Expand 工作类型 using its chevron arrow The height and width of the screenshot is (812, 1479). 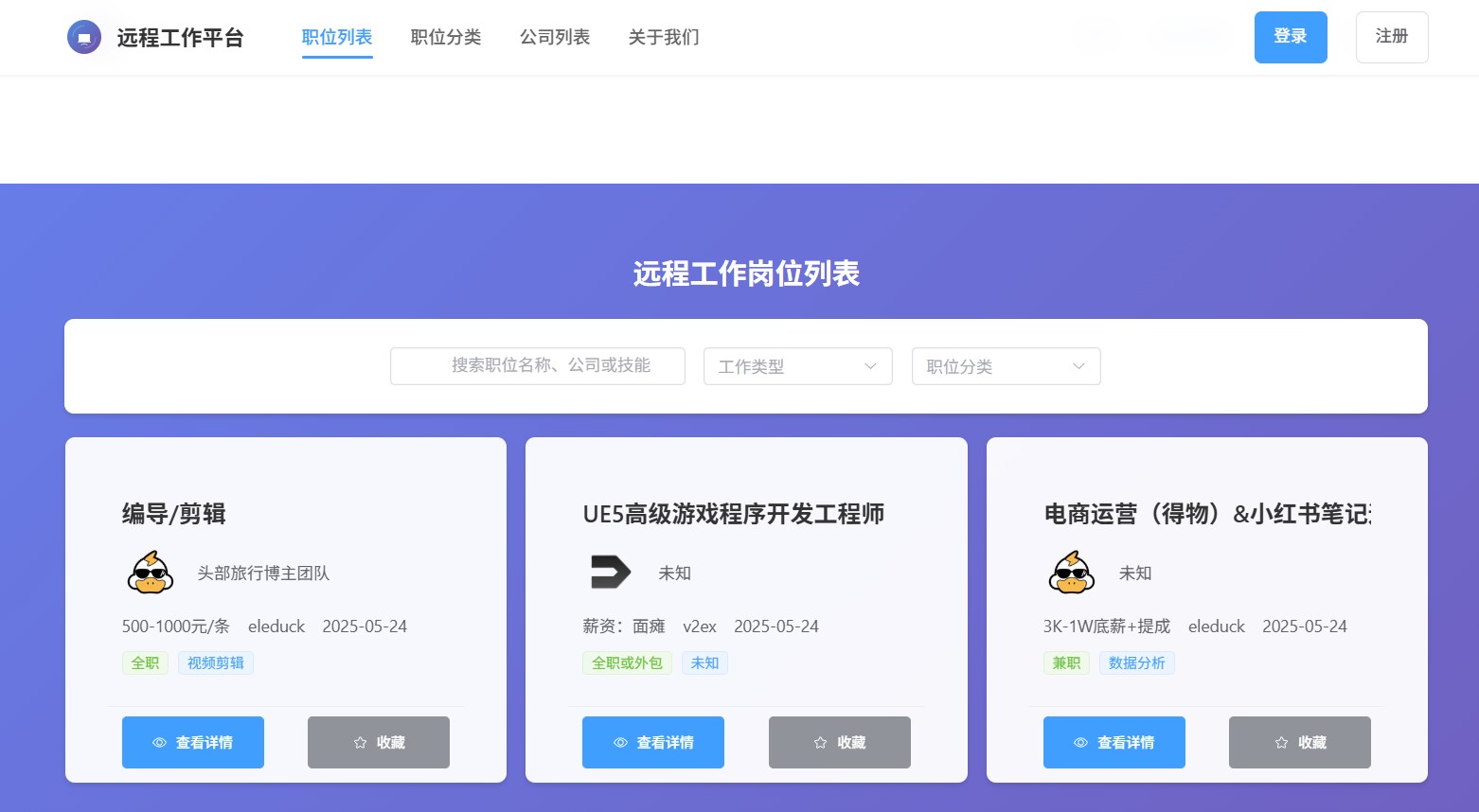click(870, 366)
